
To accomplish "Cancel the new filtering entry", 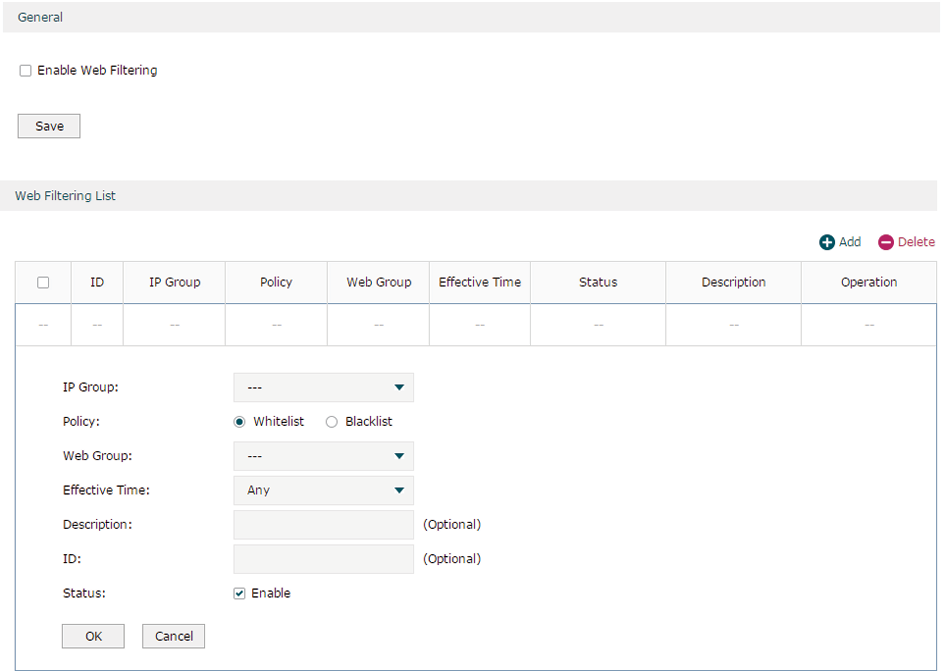I will tap(173, 636).
